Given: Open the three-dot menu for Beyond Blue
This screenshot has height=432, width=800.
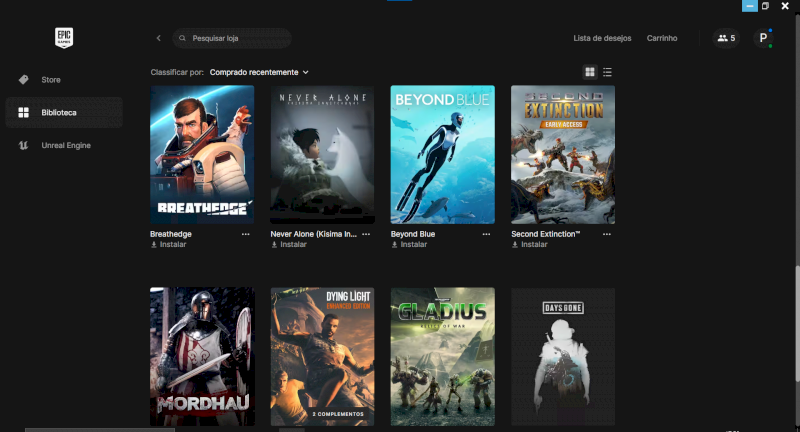Looking at the screenshot, I should [486, 234].
